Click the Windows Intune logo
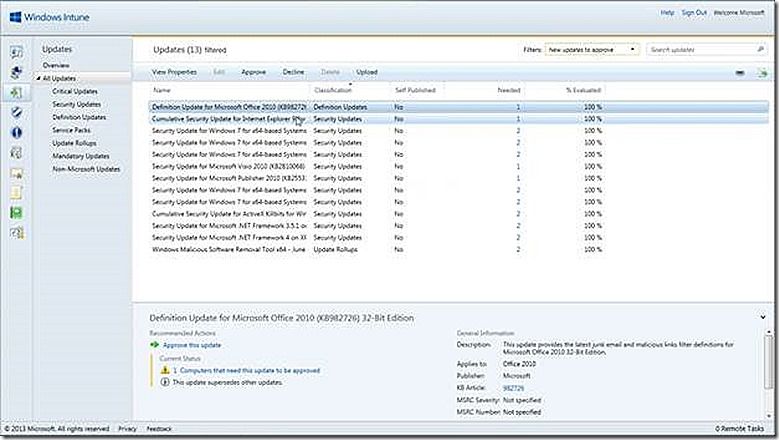Image resolution: width=779 pixels, height=440 pixels. coord(49,17)
